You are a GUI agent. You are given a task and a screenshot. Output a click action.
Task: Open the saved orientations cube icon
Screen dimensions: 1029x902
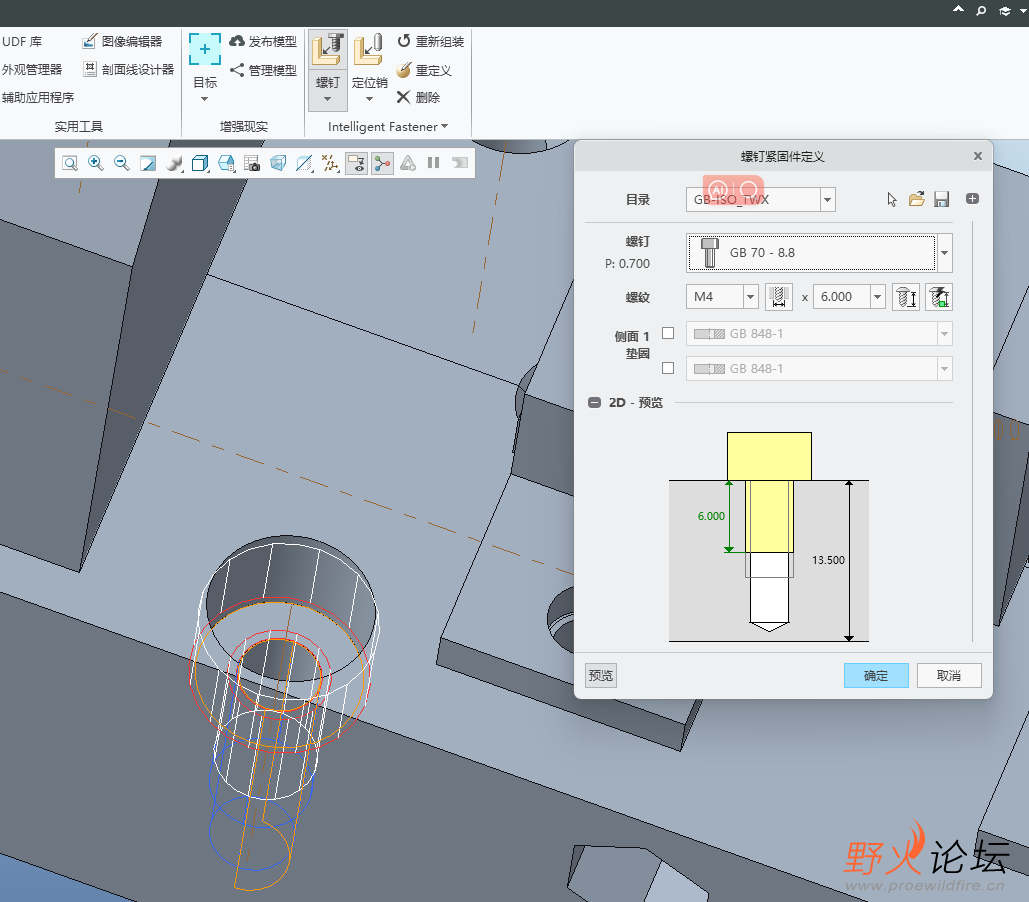pyautogui.click(x=200, y=163)
